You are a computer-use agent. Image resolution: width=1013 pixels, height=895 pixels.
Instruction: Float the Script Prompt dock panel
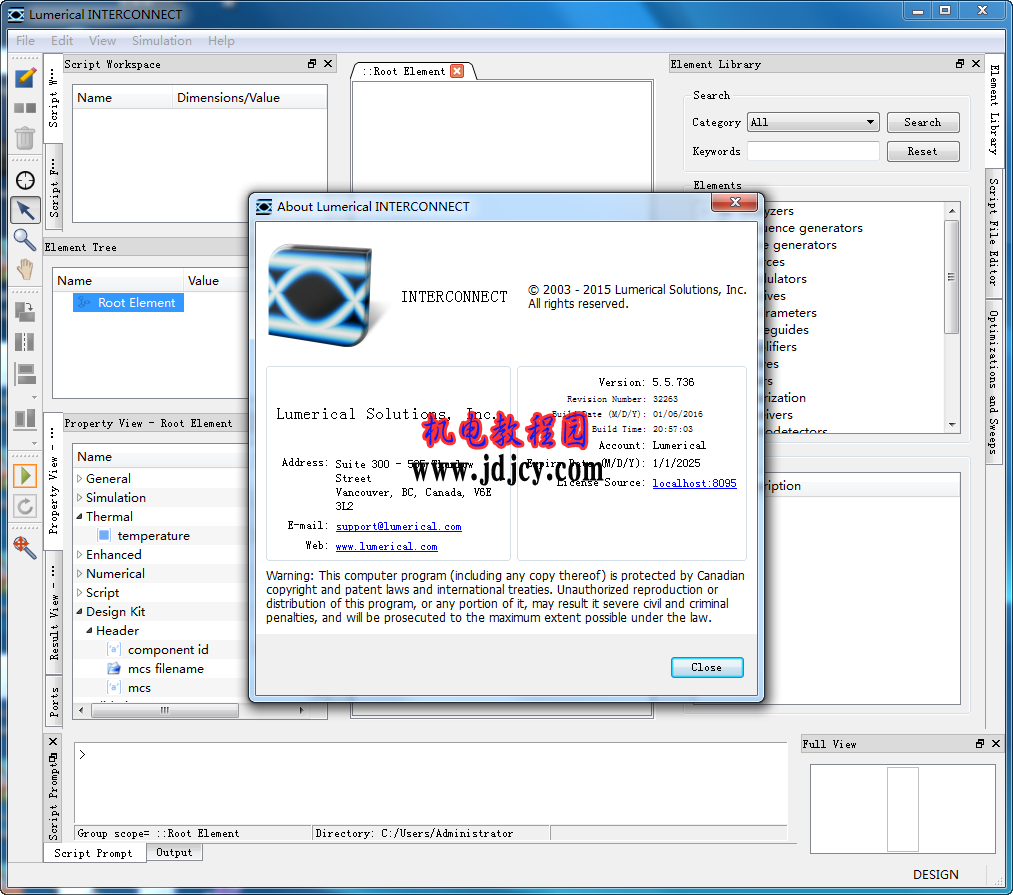53,757
